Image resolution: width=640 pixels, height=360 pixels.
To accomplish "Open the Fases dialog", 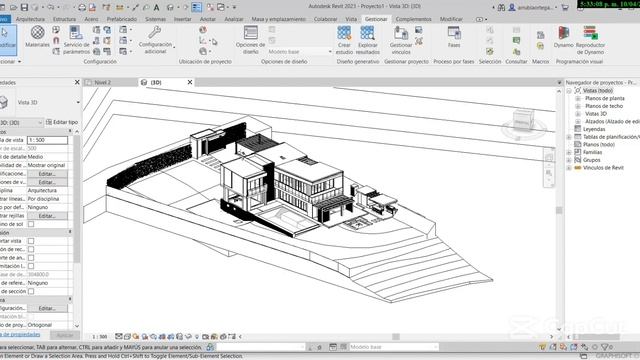I will pyautogui.click(x=454, y=37).
